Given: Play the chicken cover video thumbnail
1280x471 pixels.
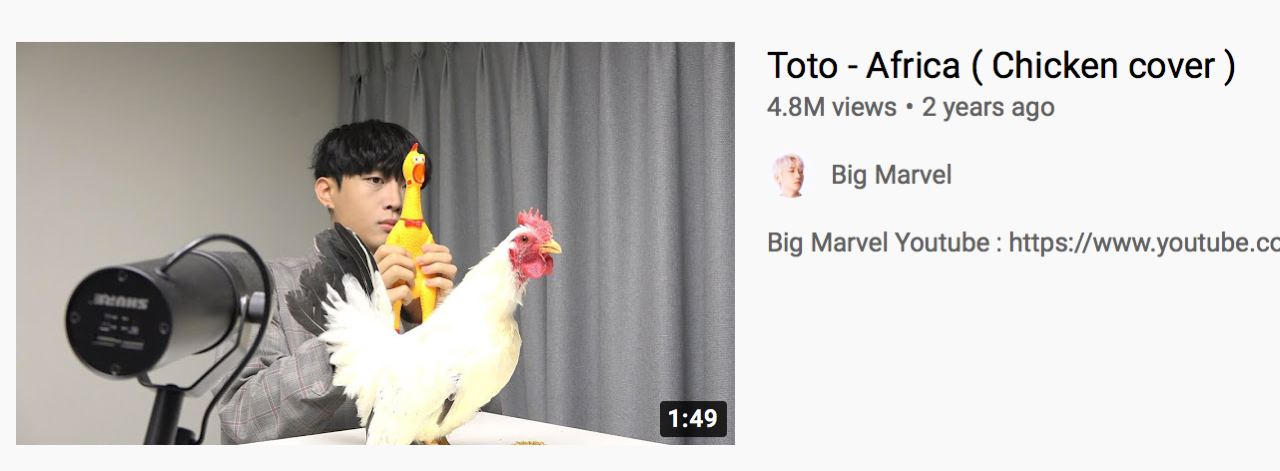Looking at the screenshot, I should point(375,243).
